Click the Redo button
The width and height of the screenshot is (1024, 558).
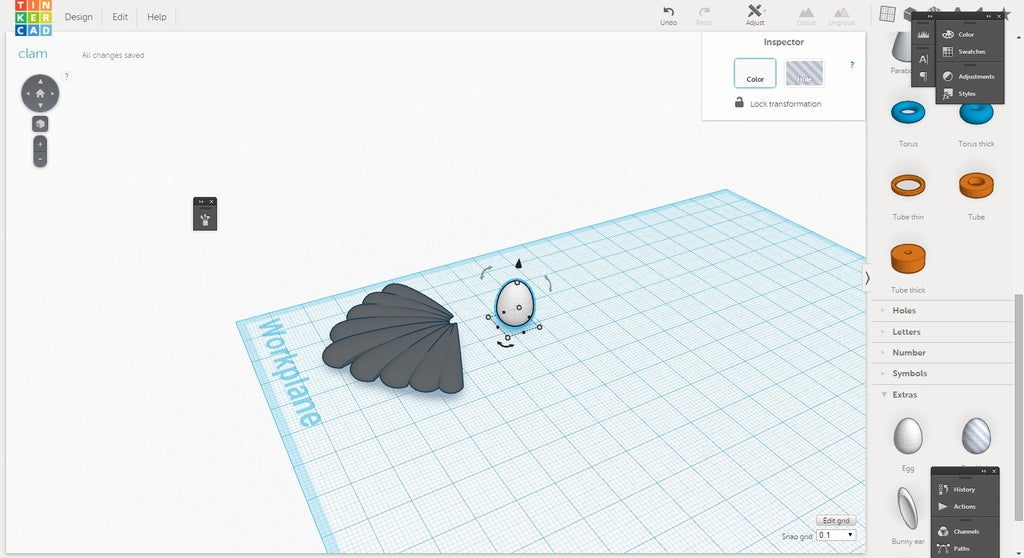704,16
